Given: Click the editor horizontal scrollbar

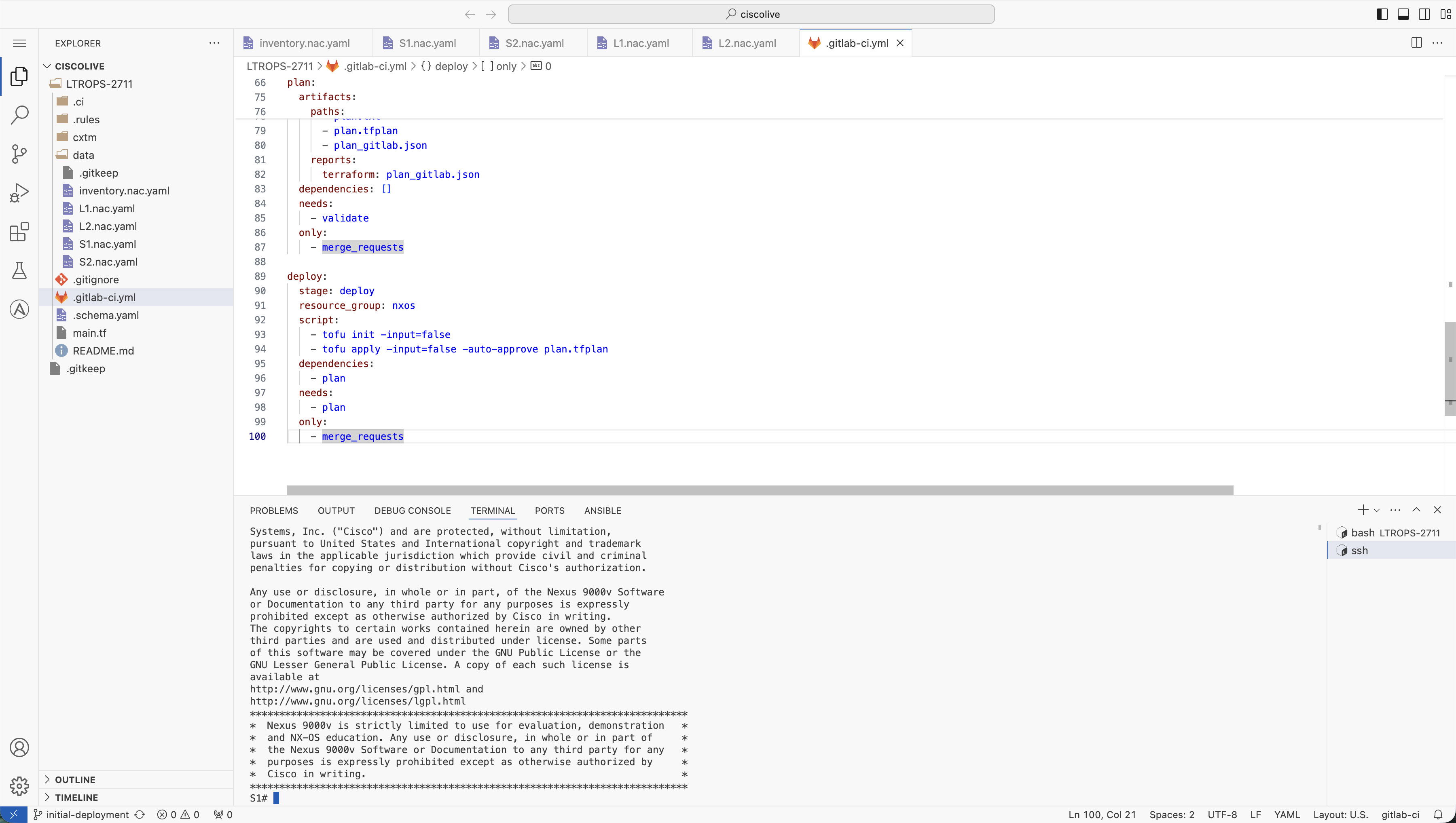Looking at the screenshot, I should click(x=760, y=490).
